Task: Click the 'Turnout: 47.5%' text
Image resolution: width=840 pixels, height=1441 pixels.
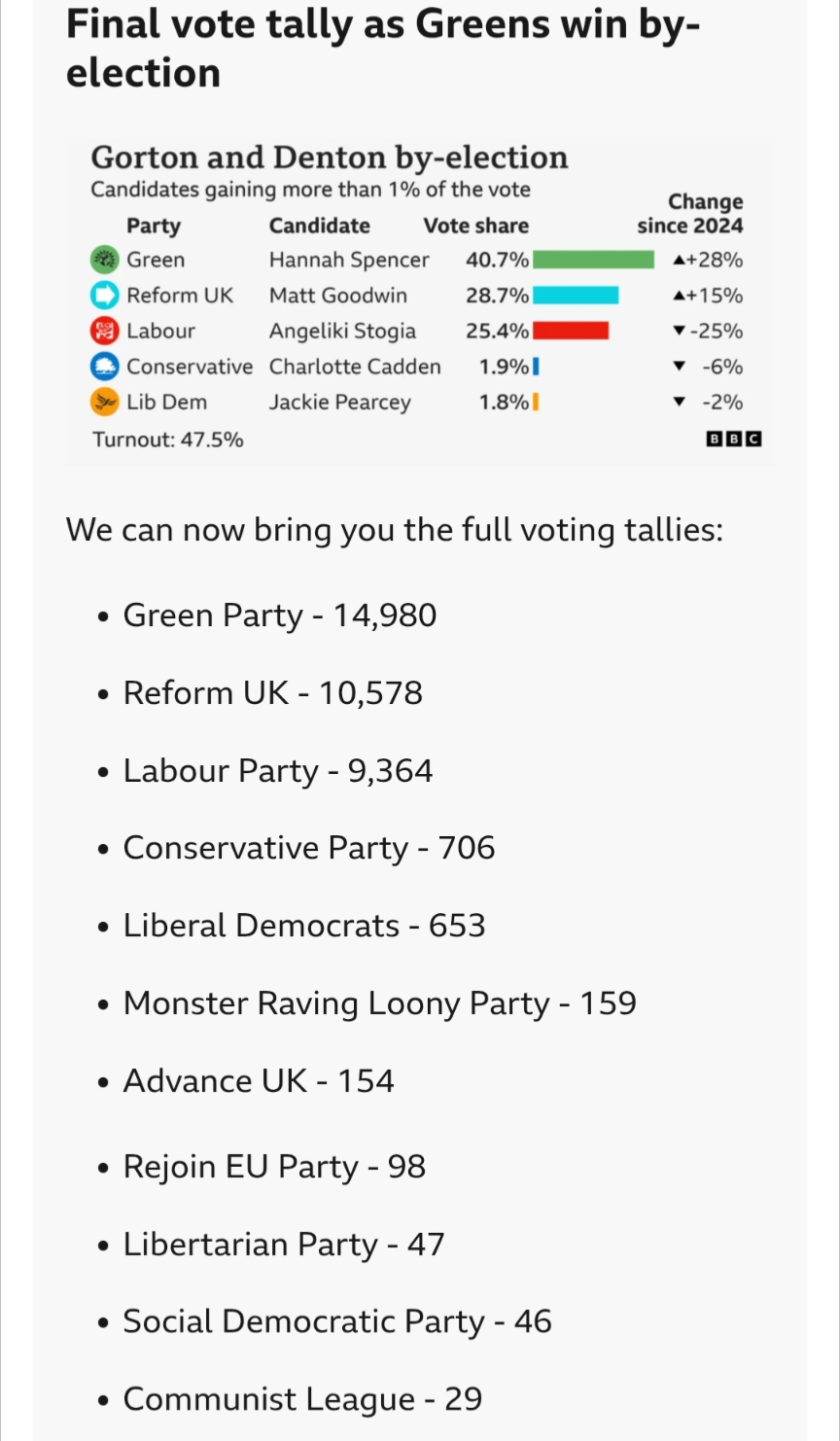Action: (168, 439)
